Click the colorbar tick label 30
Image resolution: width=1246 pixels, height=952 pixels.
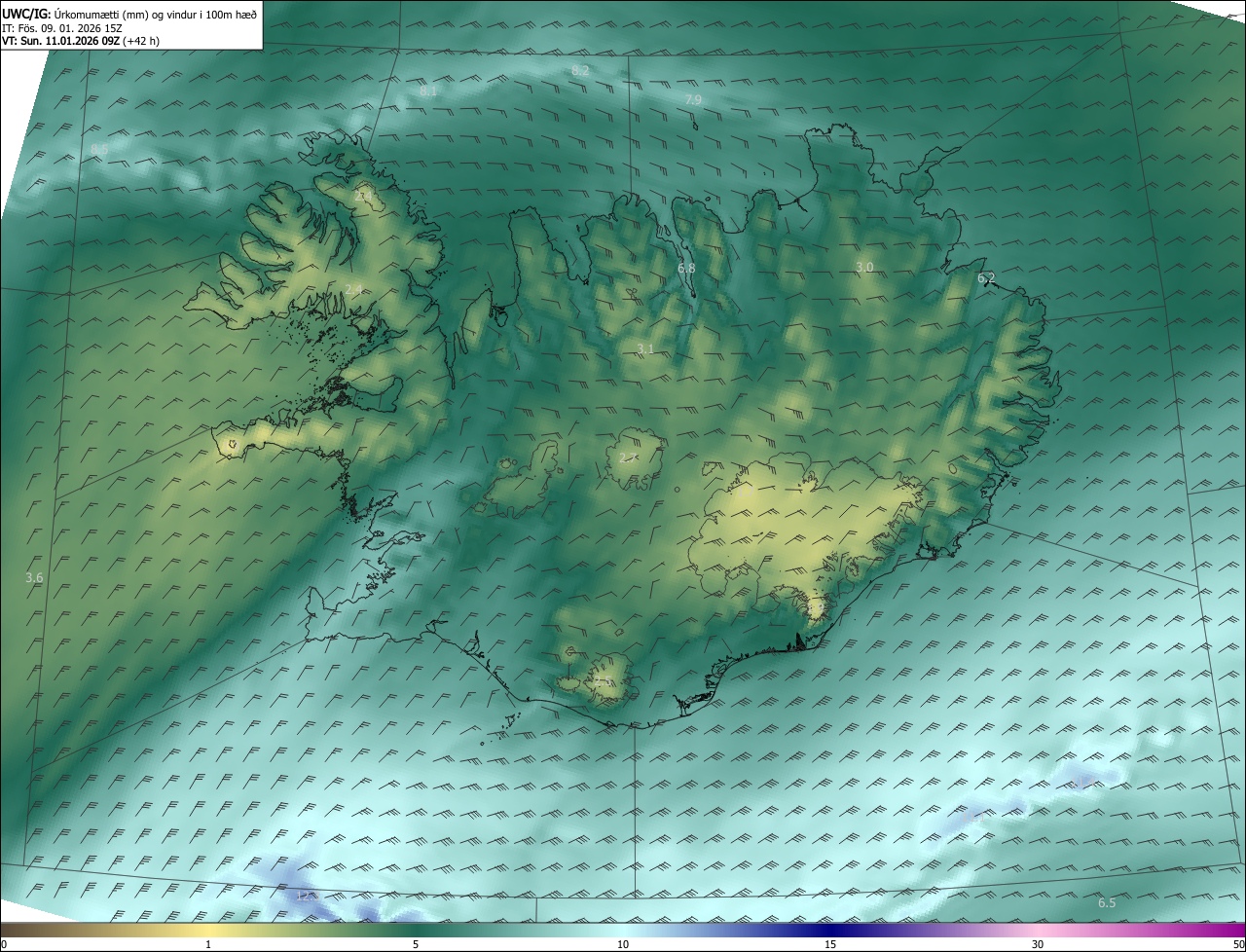point(1038,944)
